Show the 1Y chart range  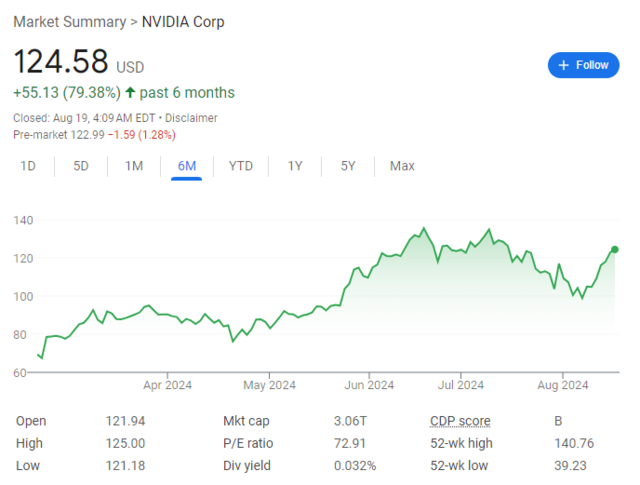(295, 166)
